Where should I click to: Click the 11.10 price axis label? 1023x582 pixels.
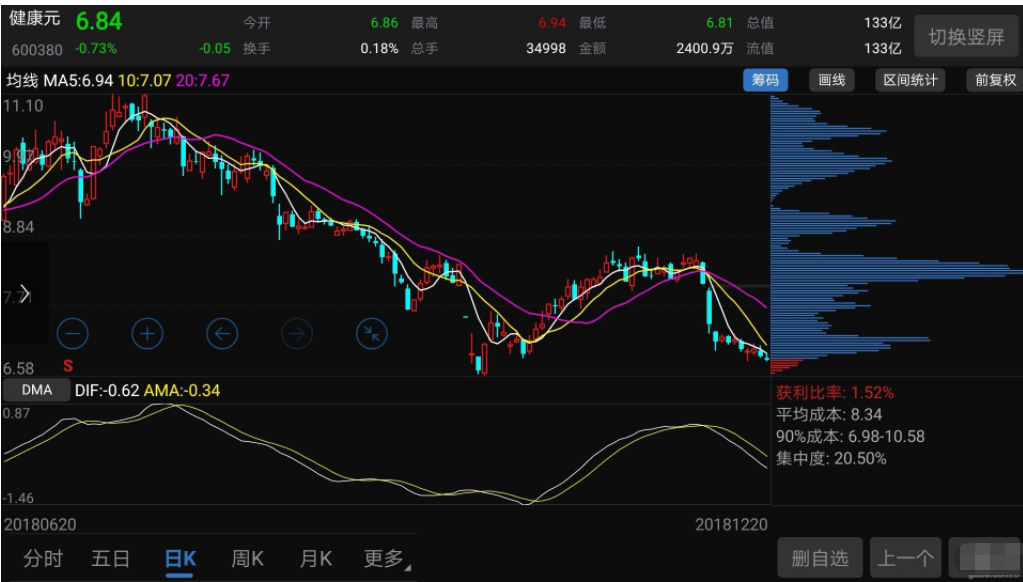(23, 106)
